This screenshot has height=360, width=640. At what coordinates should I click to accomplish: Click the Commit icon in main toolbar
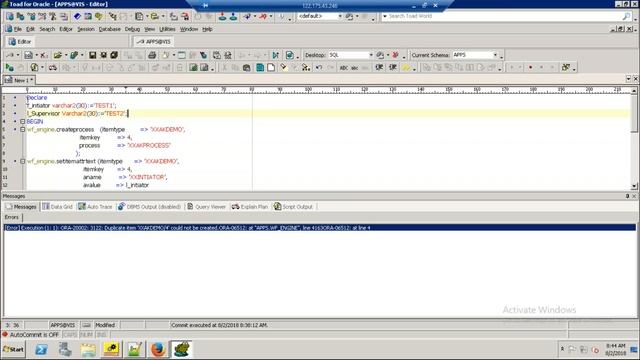coord(222,16)
